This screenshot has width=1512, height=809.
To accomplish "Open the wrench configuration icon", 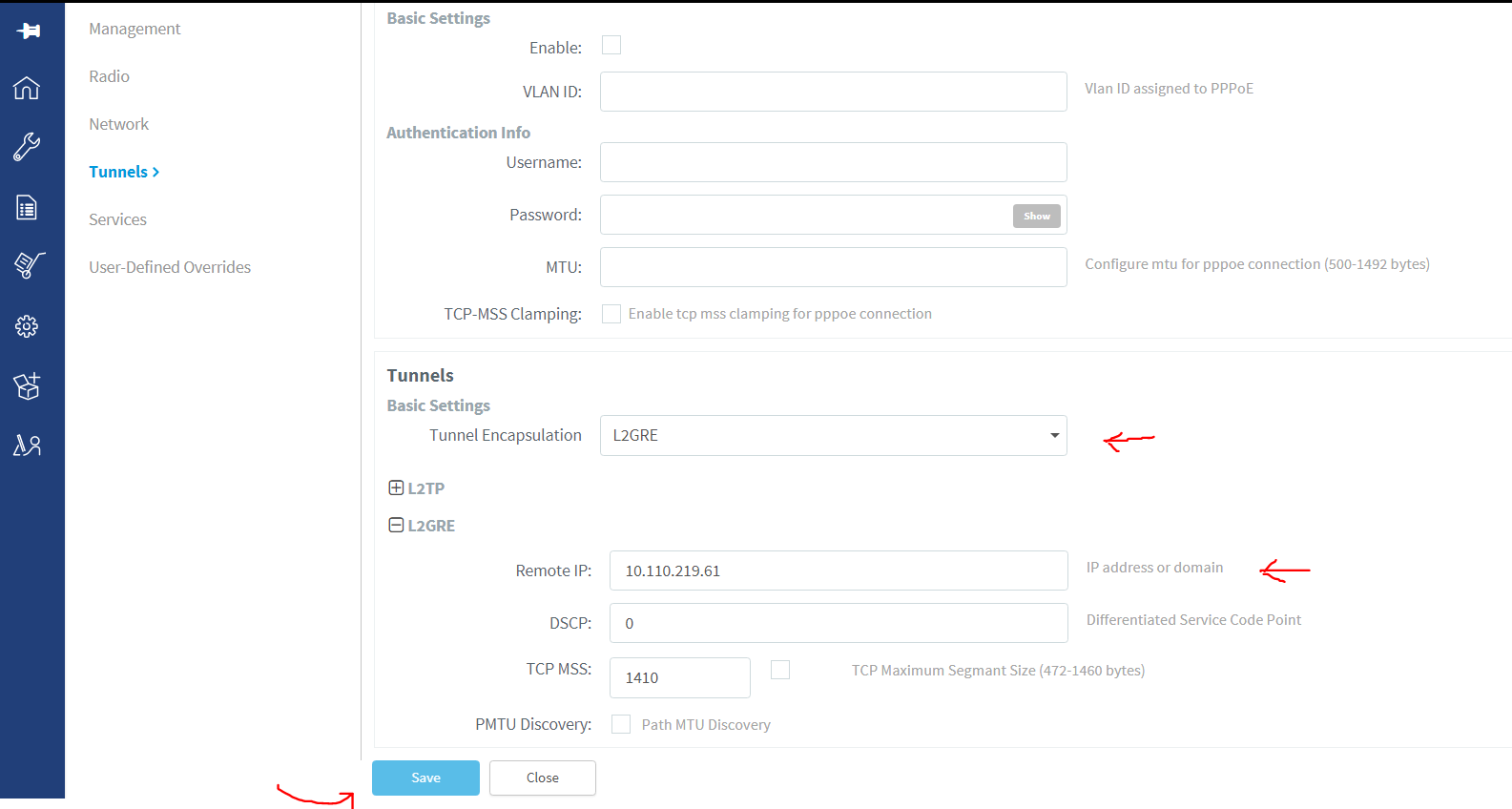I will tap(27, 146).
